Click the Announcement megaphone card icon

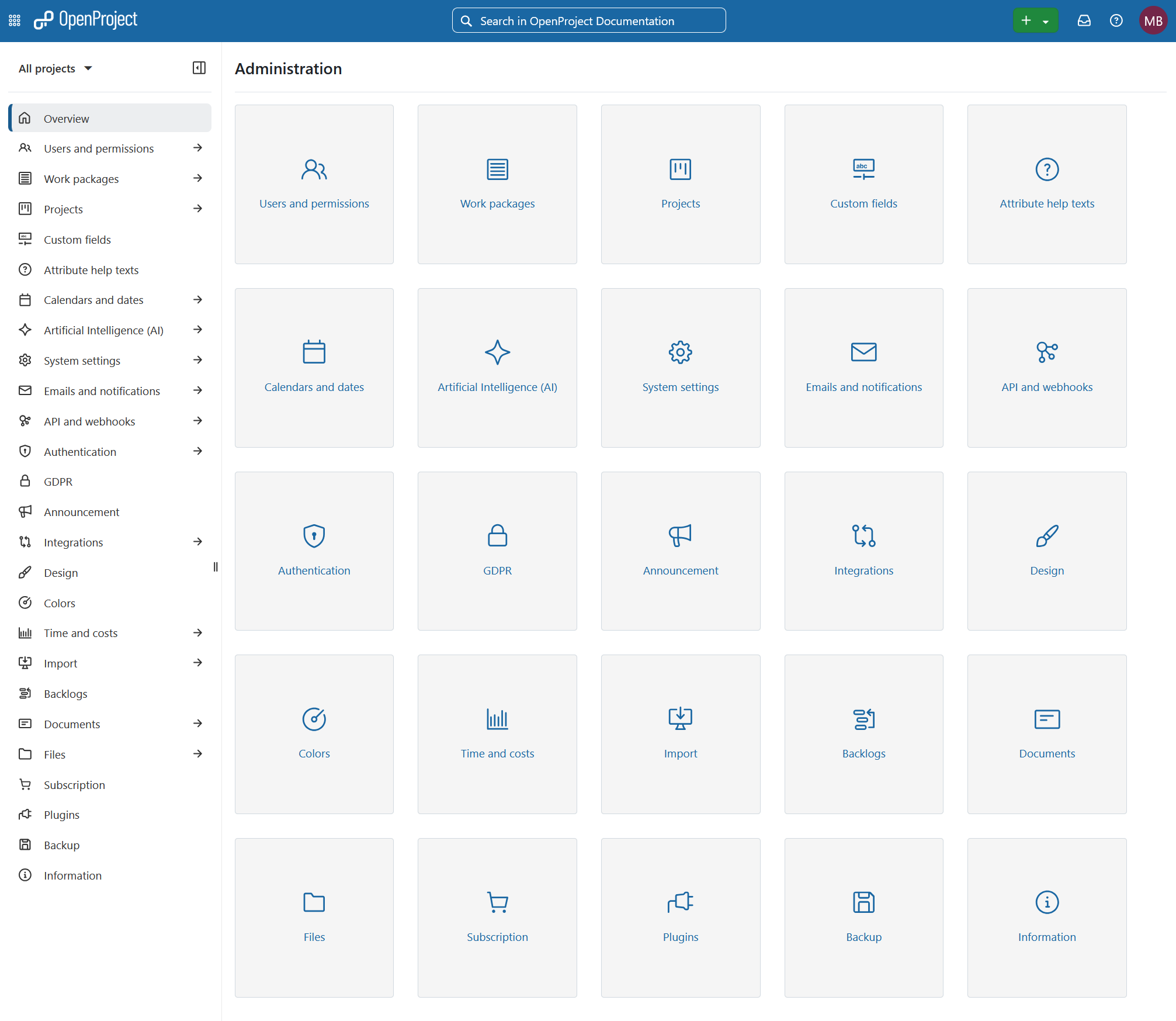tap(681, 536)
